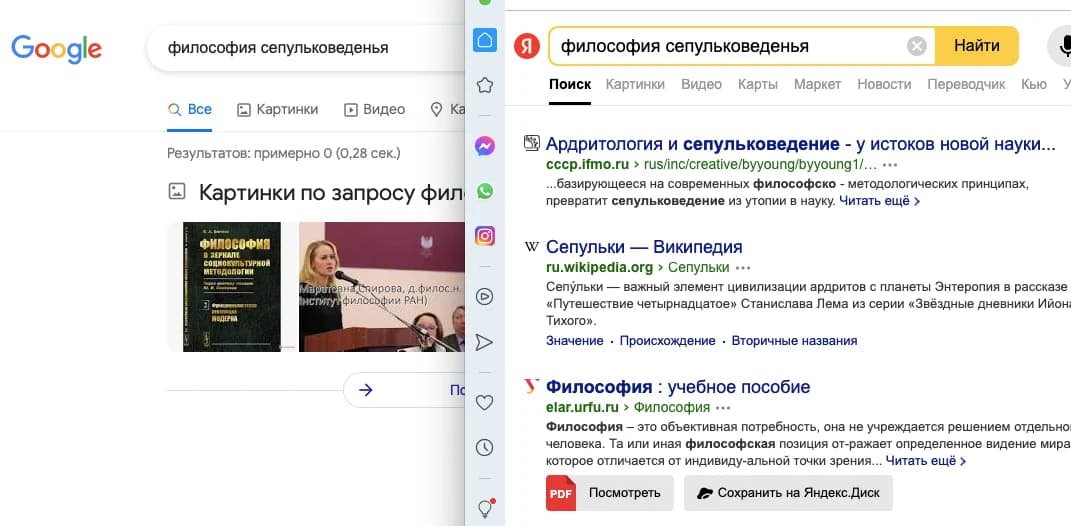Switch to Yandex Переводчик tab

[x=966, y=84]
